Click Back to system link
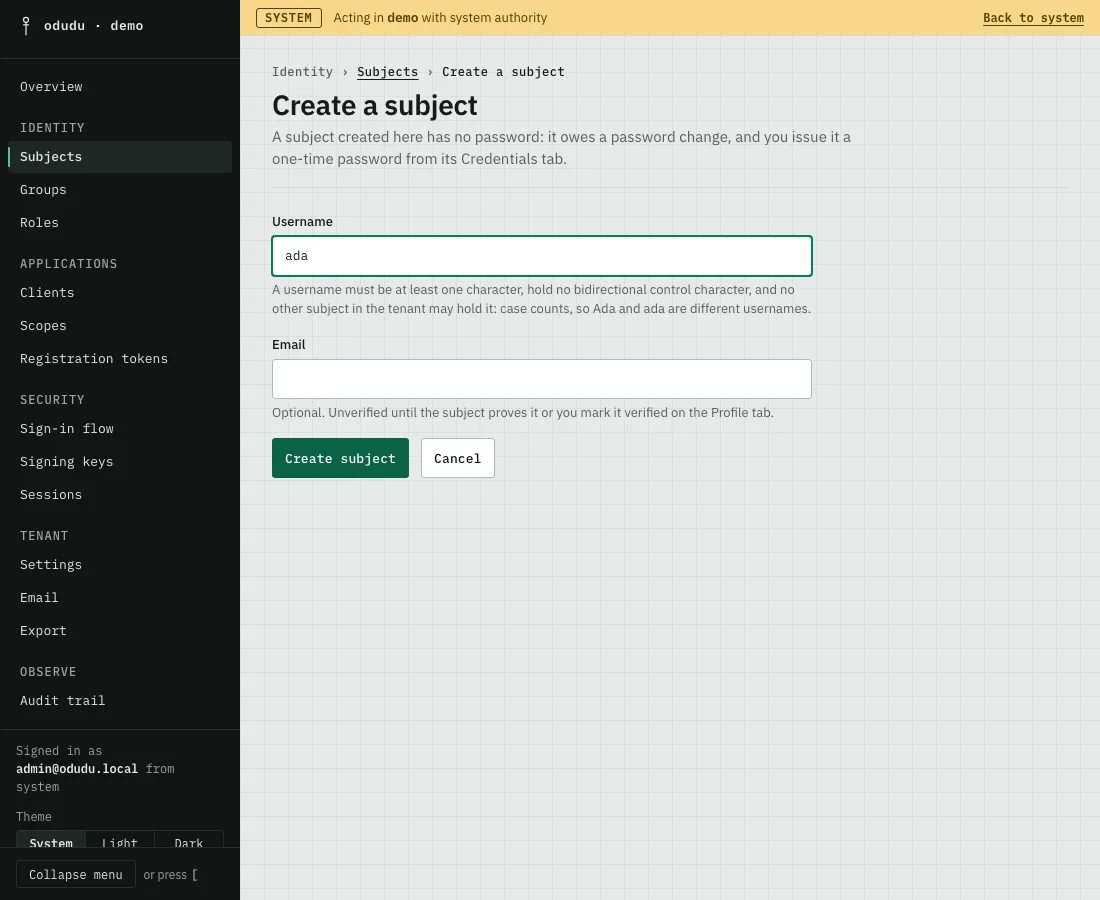Image resolution: width=1100 pixels, height=900 pixels. [x=1033, y=18]
